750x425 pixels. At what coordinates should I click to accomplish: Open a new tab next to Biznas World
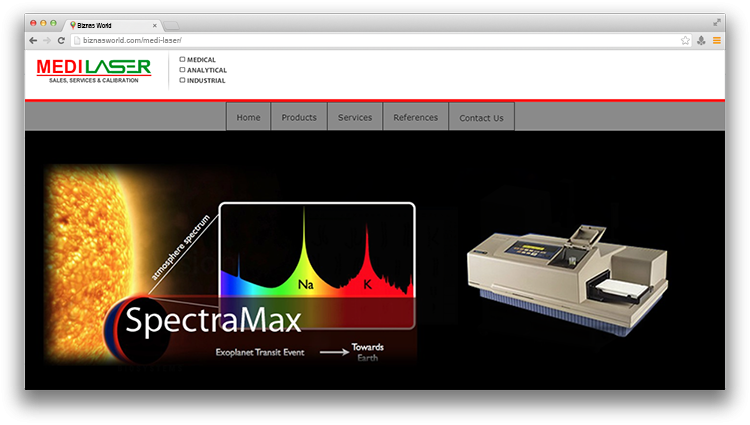tap(171, 24)
